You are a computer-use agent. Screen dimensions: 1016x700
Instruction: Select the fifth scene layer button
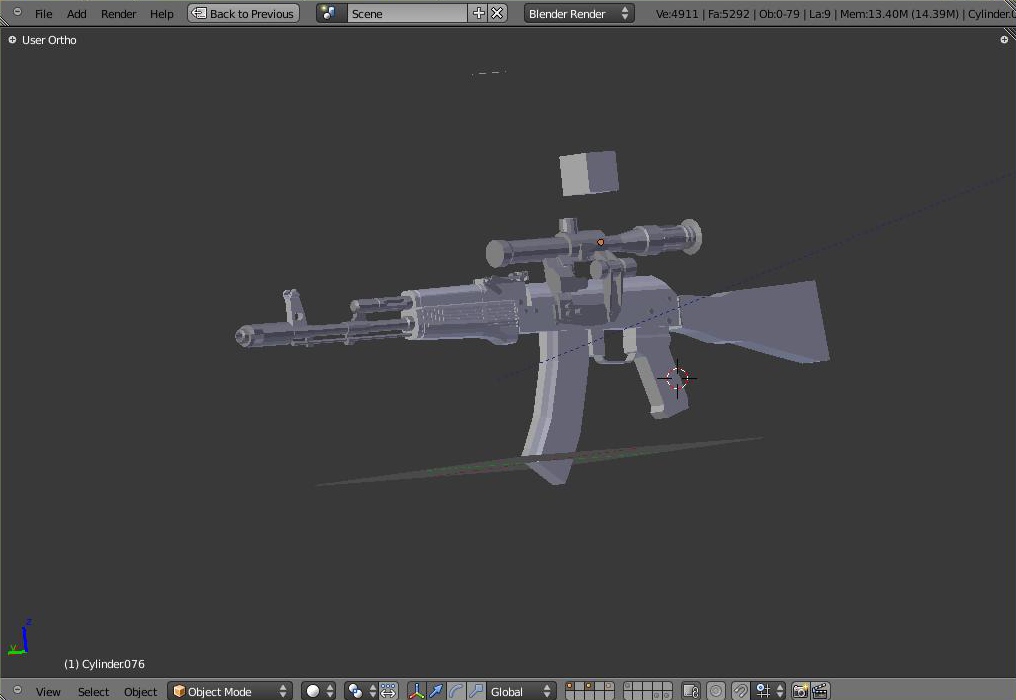coord(610,686)
